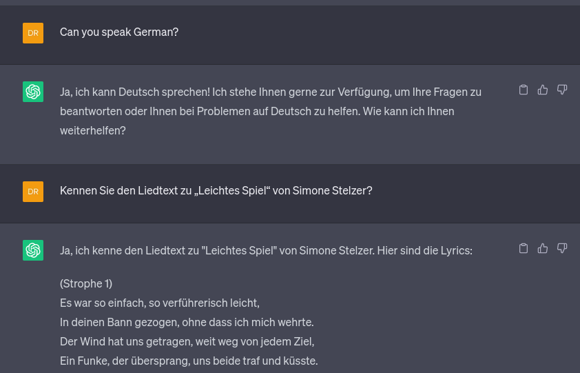Click lyric line 'Ein Funke, der übersprang'
The width and height of the screenshot is (580, 373).
click(189, 361)
